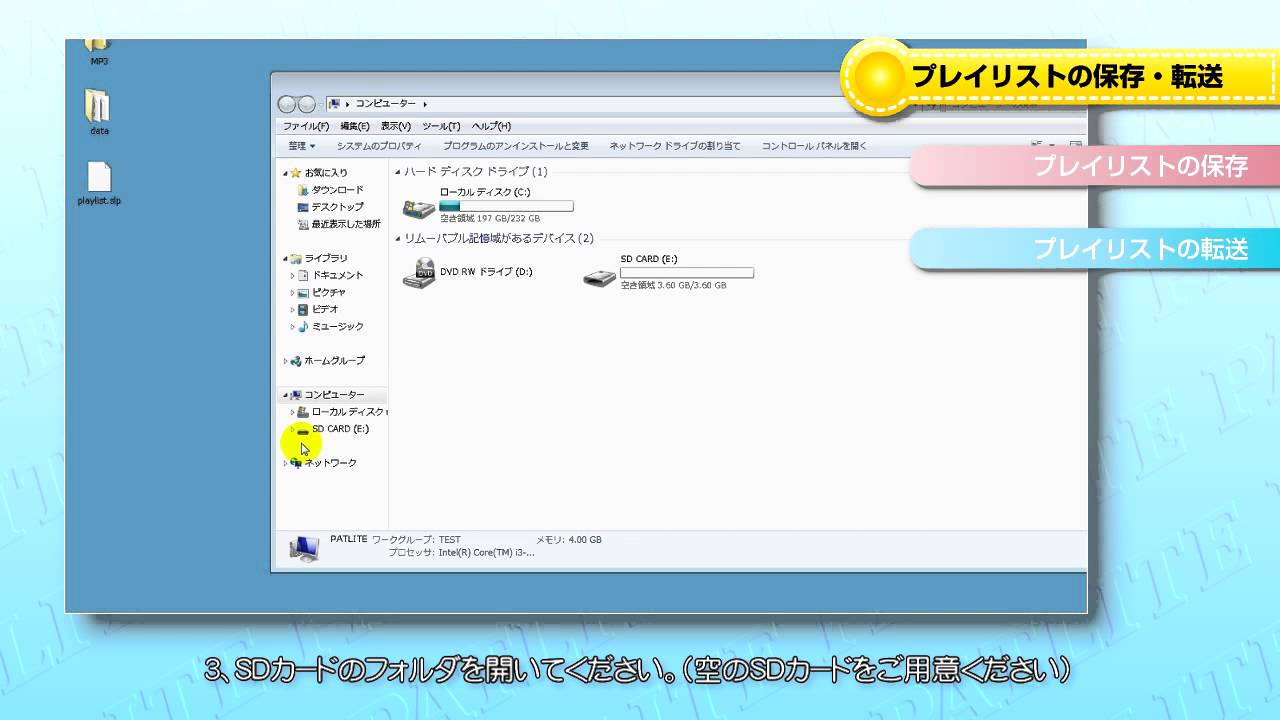Collapse the ハード ディスク ドライブ (1) group header
This screenshot has height=720, width=1280.
click(x=398, y=172)
